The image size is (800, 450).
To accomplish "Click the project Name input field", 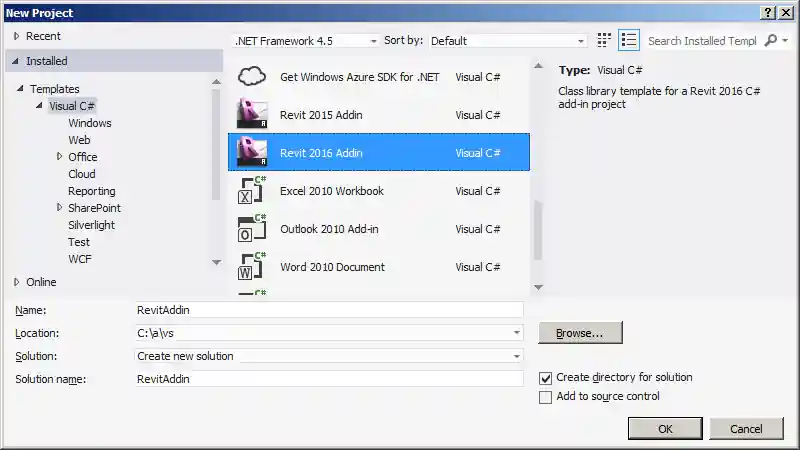I will [x=329, y=310].
